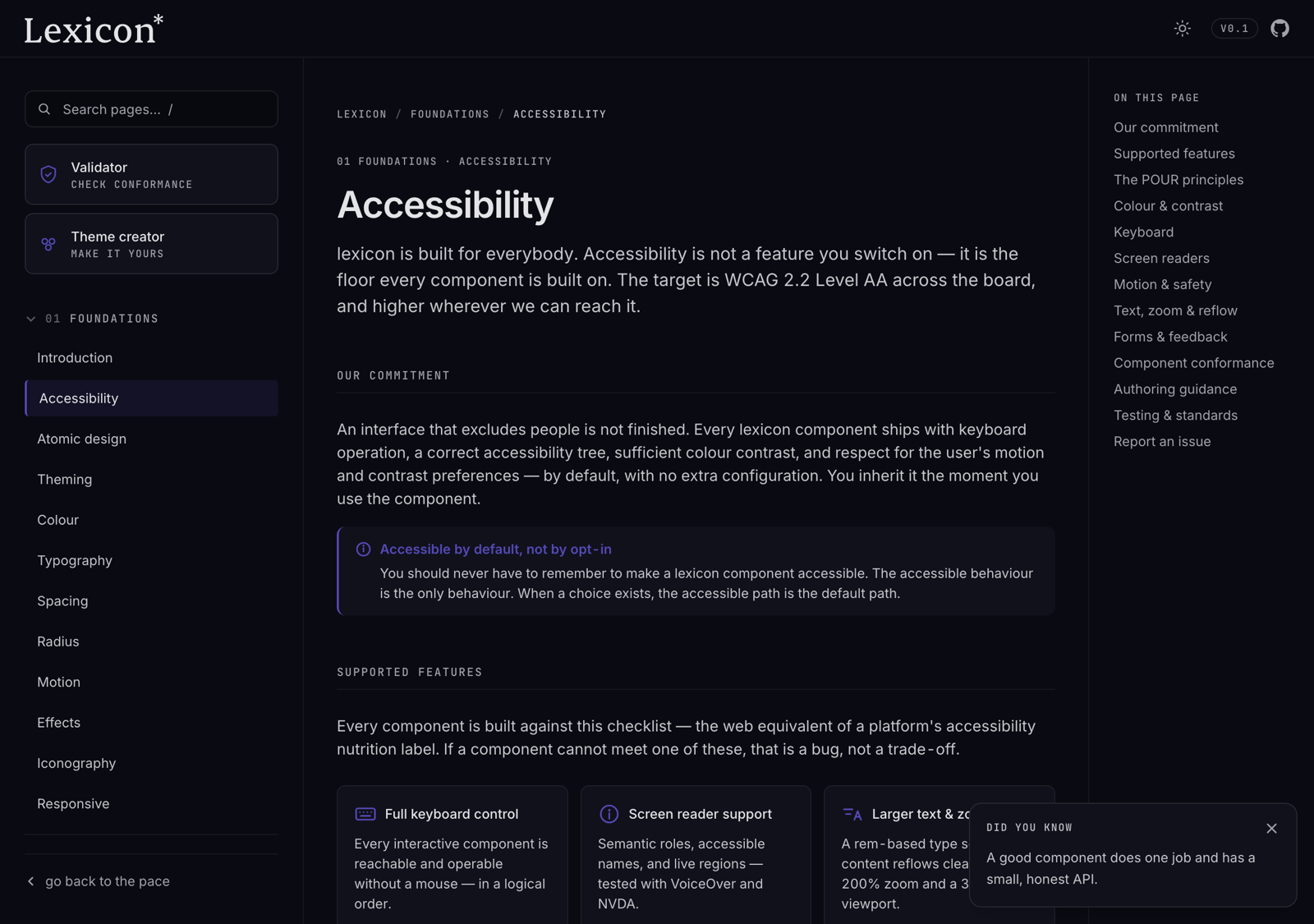Open the GitHub repository icon
The image size is (1314, 924).
(x=1280, y=29)
